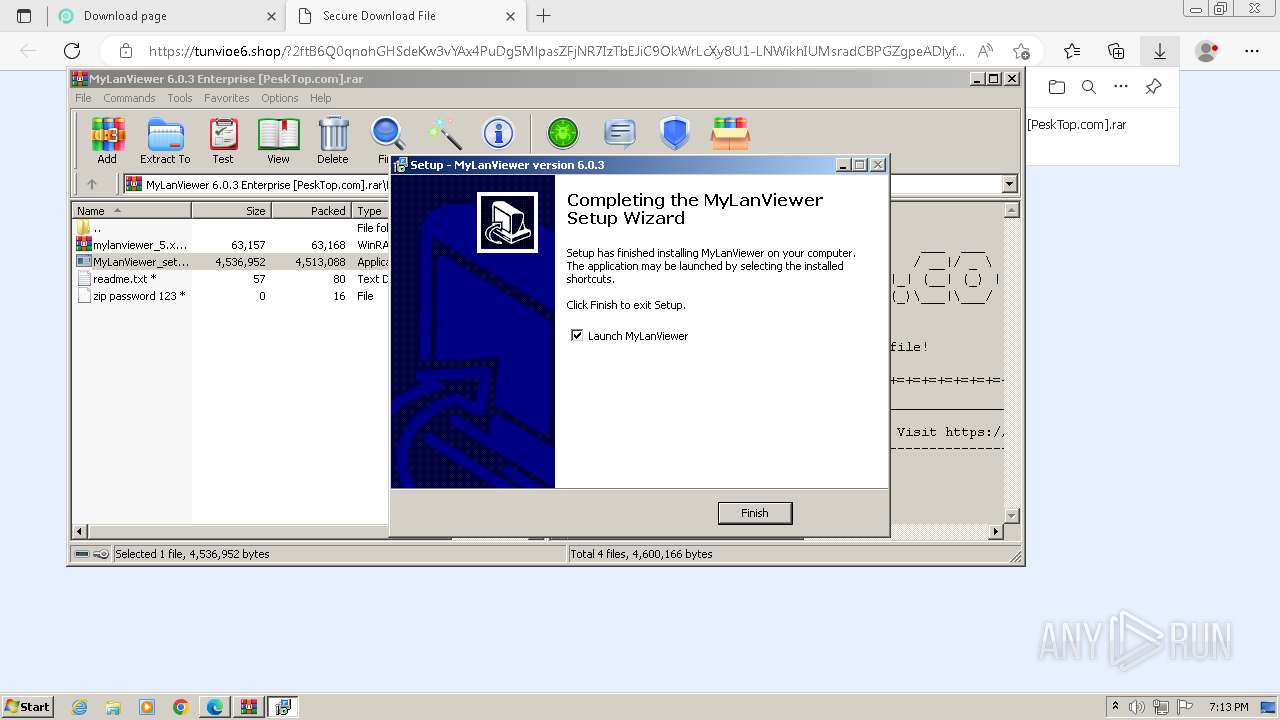Click the browser address bar URL
This screenshot has height=720, width=1280.
point(556,51)
